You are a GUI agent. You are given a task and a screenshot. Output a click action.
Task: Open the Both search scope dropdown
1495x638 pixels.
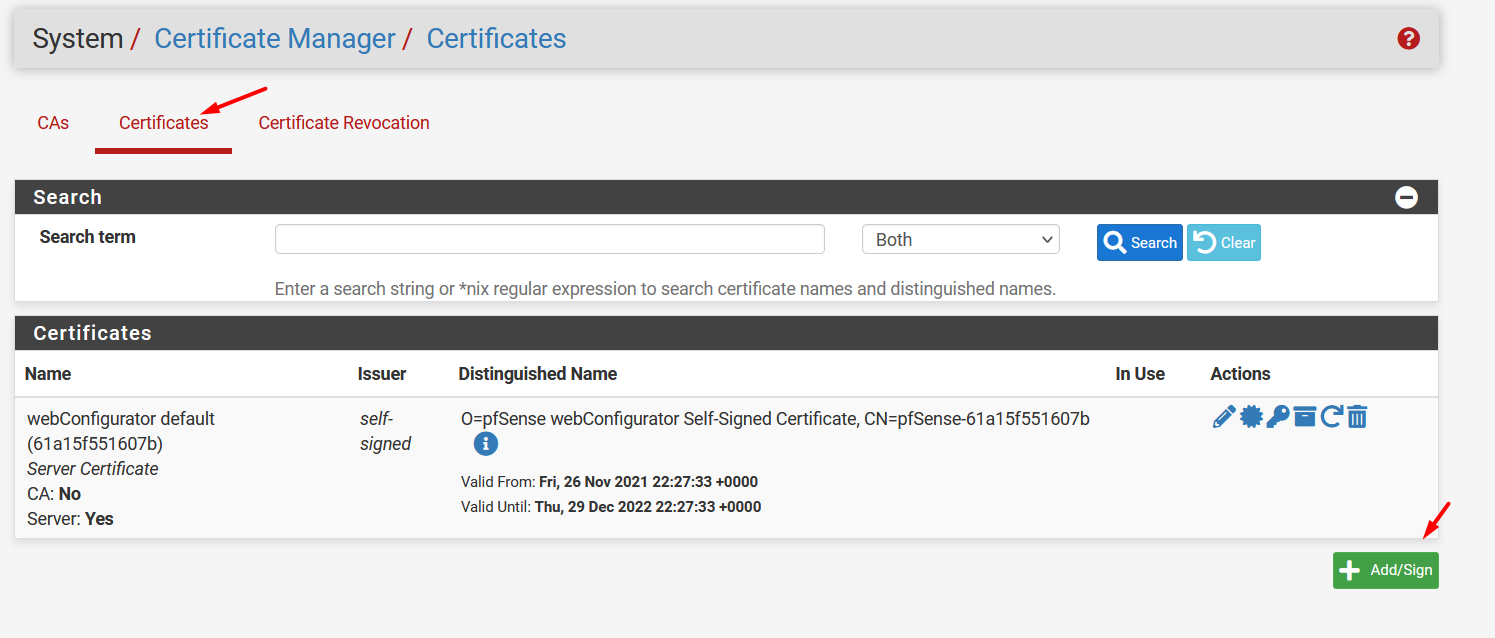(x=960, y=240)
